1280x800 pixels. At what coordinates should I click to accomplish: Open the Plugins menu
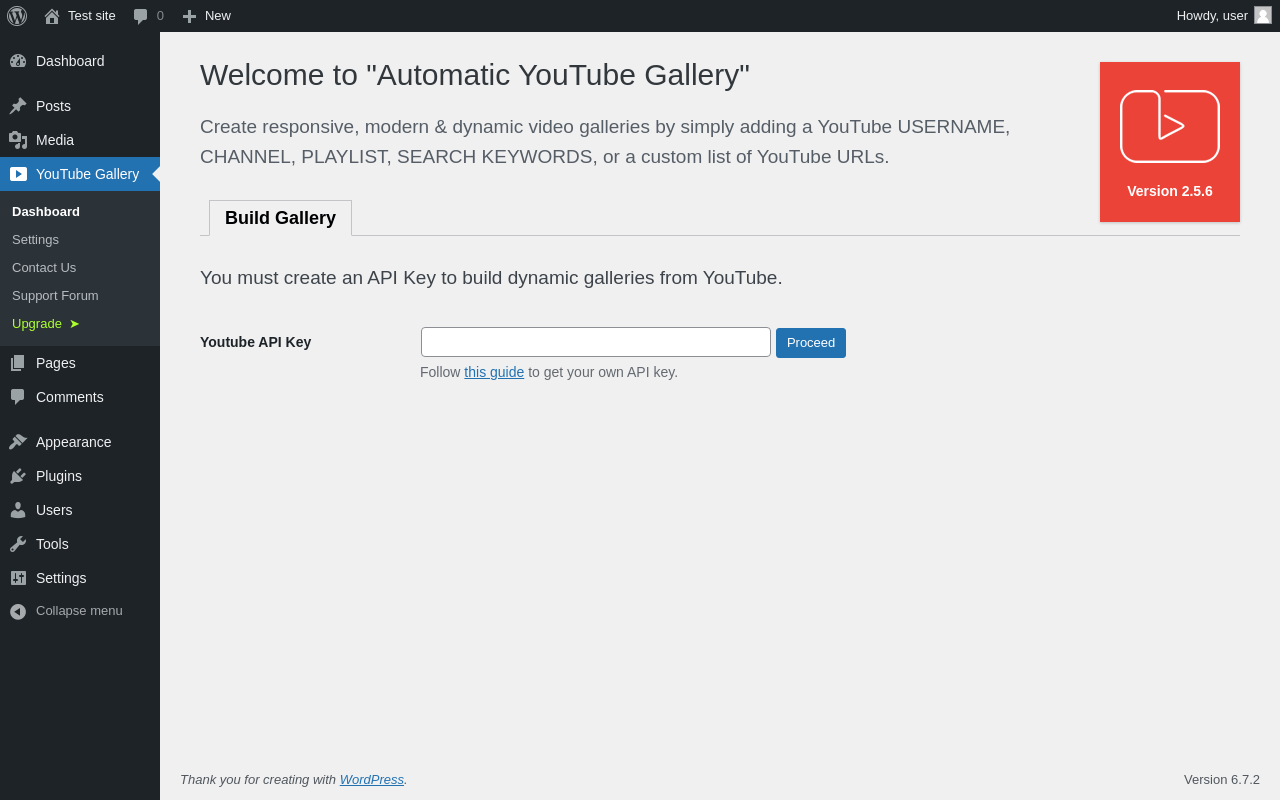click(80, 476)
